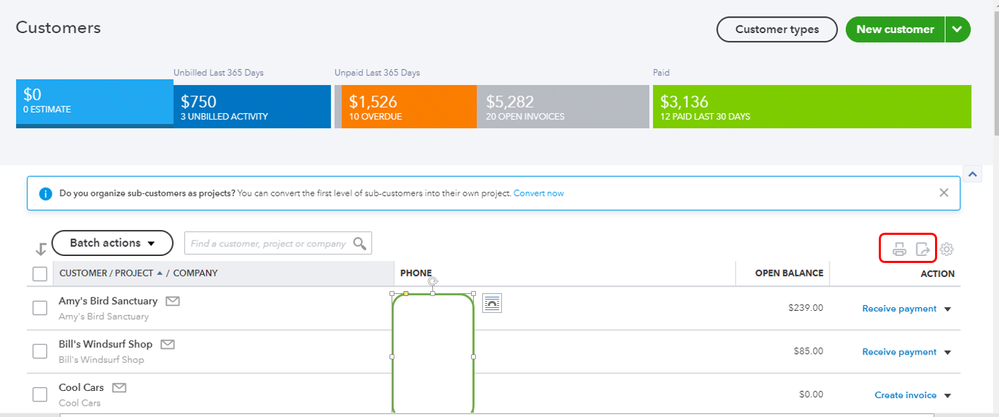Click the Customer types button

[x=777, y=29]
